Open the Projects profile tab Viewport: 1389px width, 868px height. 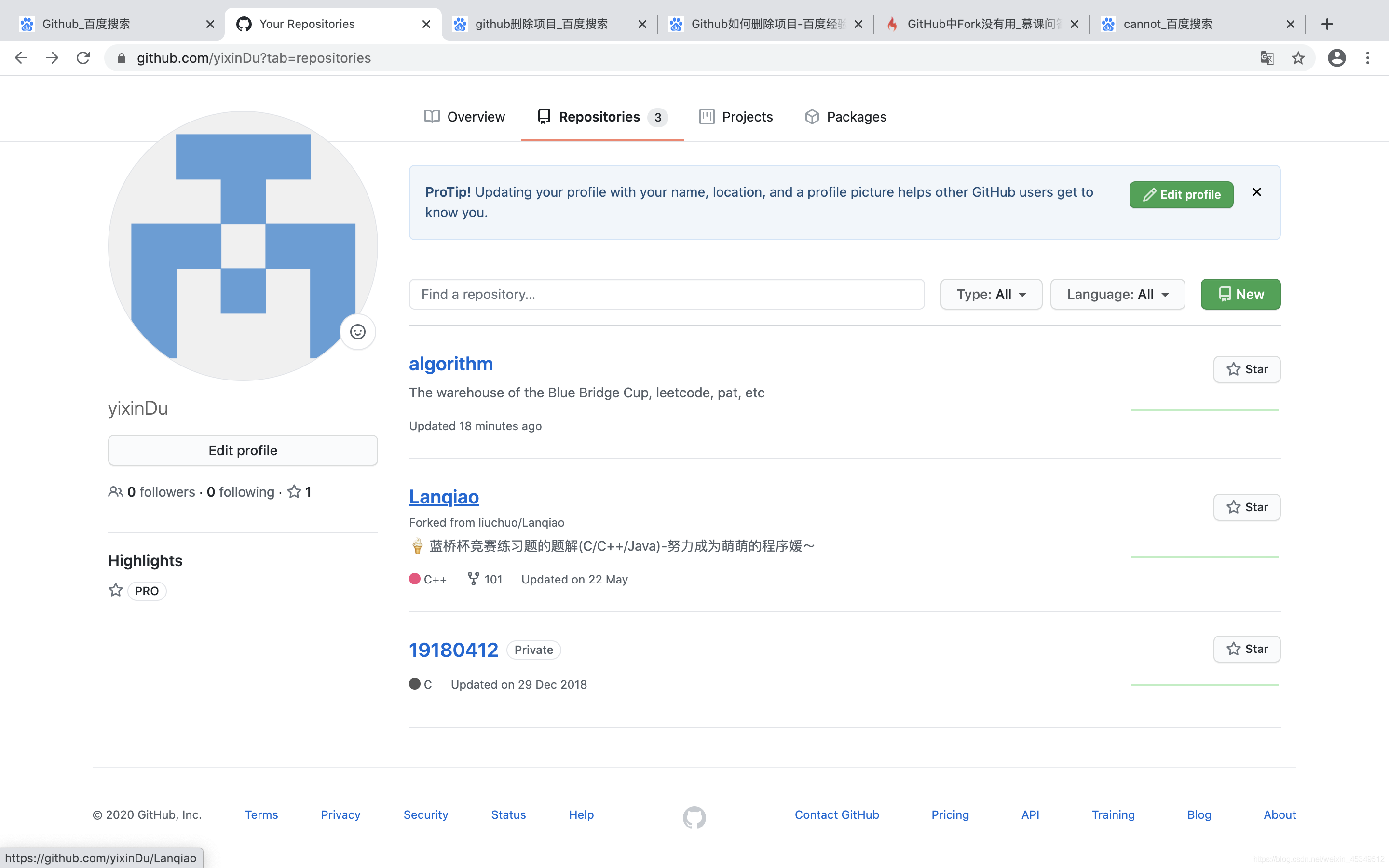(736, 117)
